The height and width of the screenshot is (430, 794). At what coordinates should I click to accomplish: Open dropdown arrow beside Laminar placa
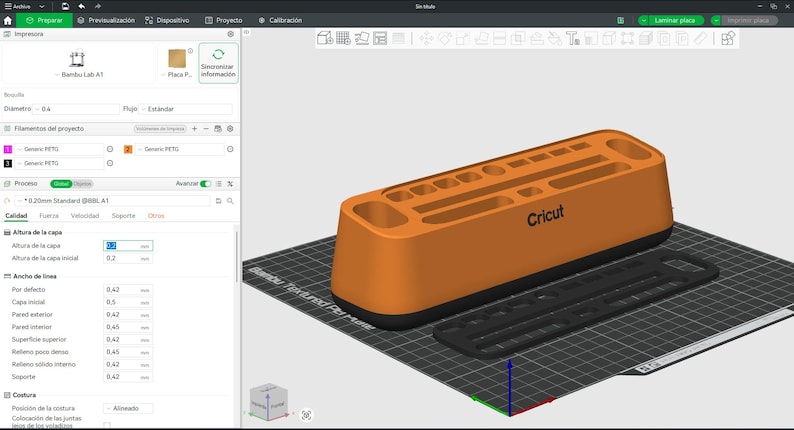(x=643, y=20)
